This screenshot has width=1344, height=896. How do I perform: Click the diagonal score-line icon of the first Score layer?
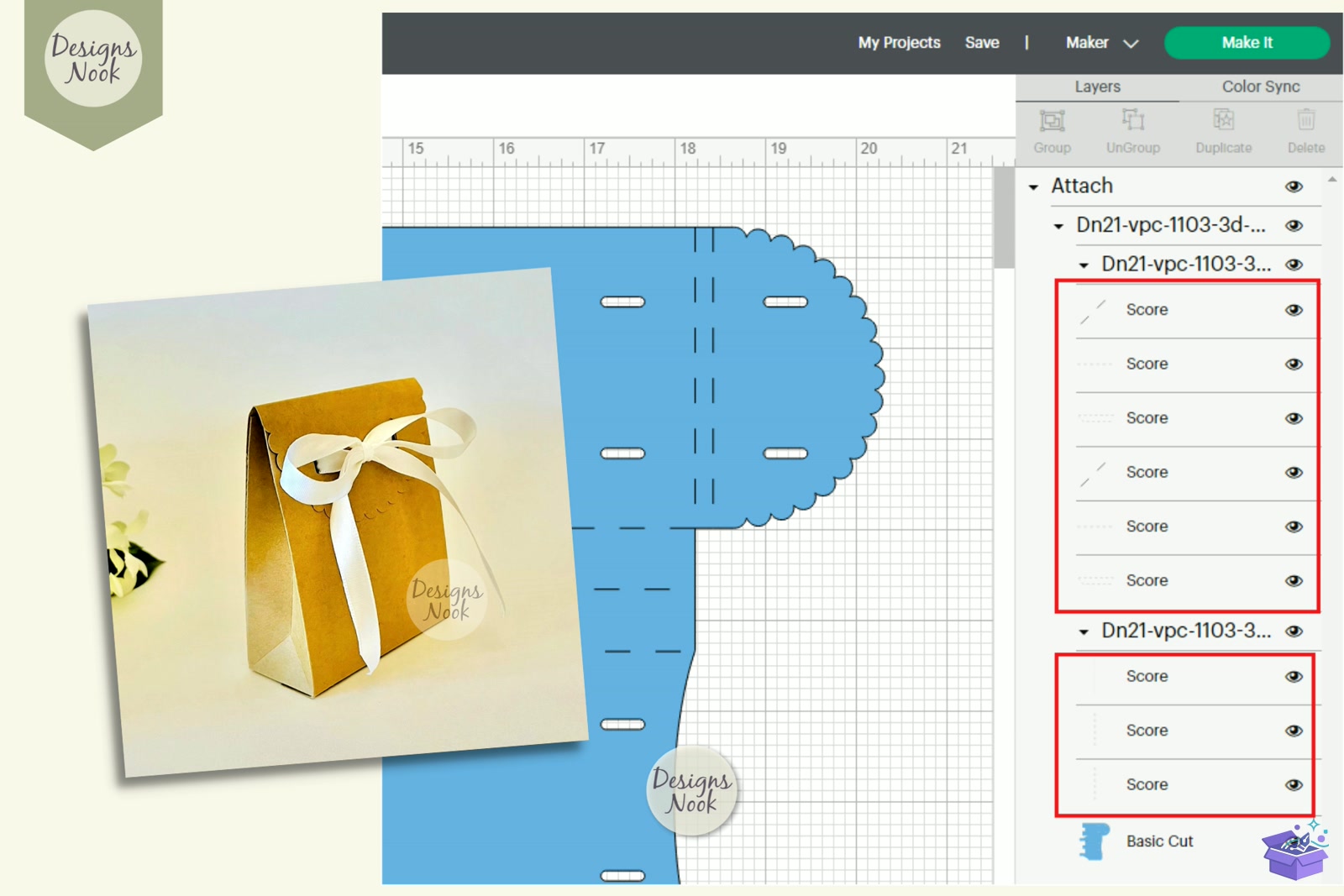(1093, 311)
